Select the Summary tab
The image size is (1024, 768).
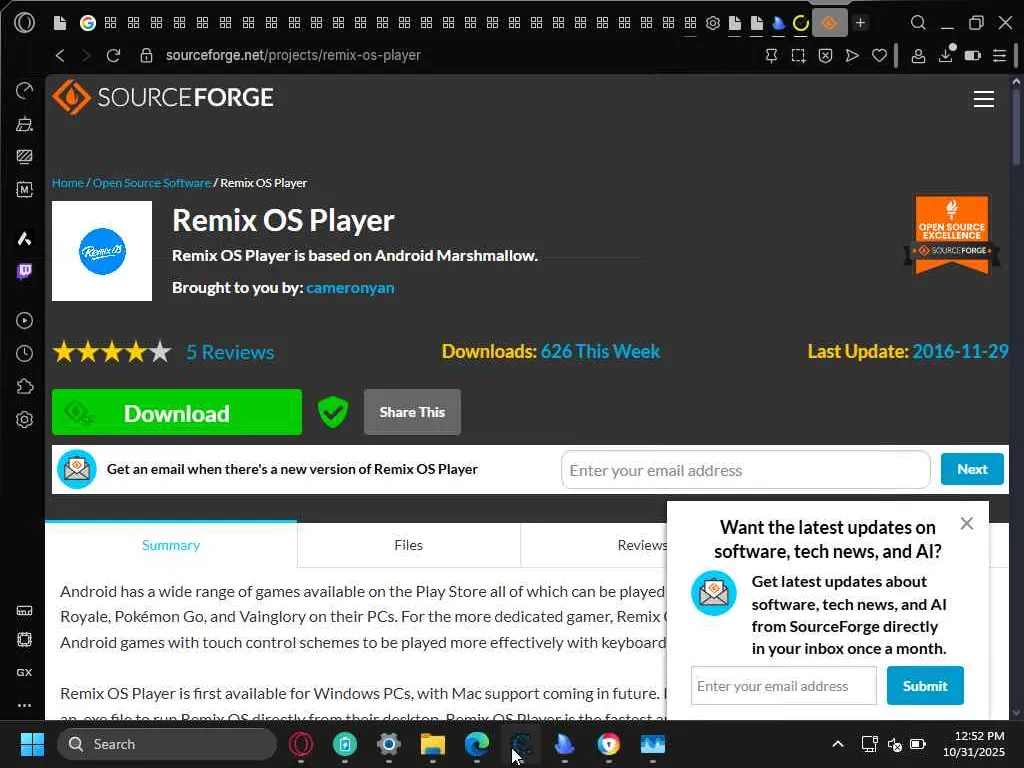click(171, 545)
